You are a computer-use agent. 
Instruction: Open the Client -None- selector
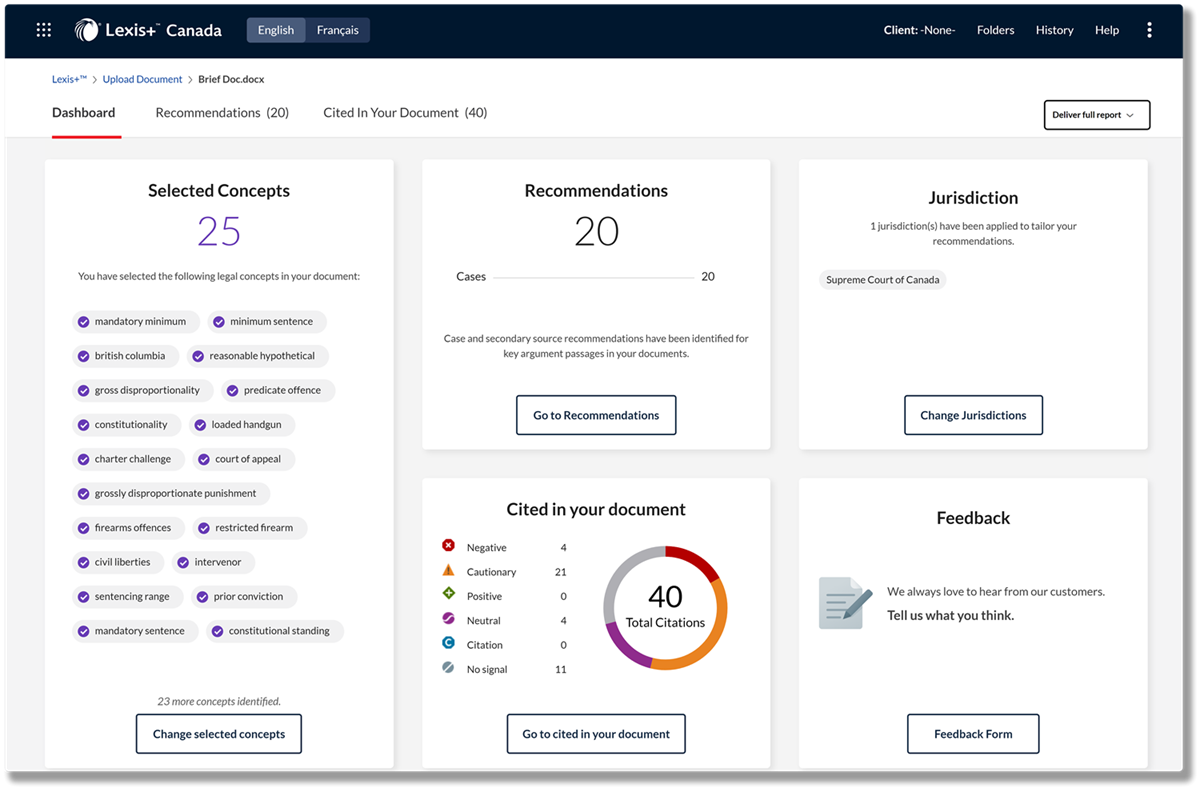pyautogui.click(x=919, y=30)
